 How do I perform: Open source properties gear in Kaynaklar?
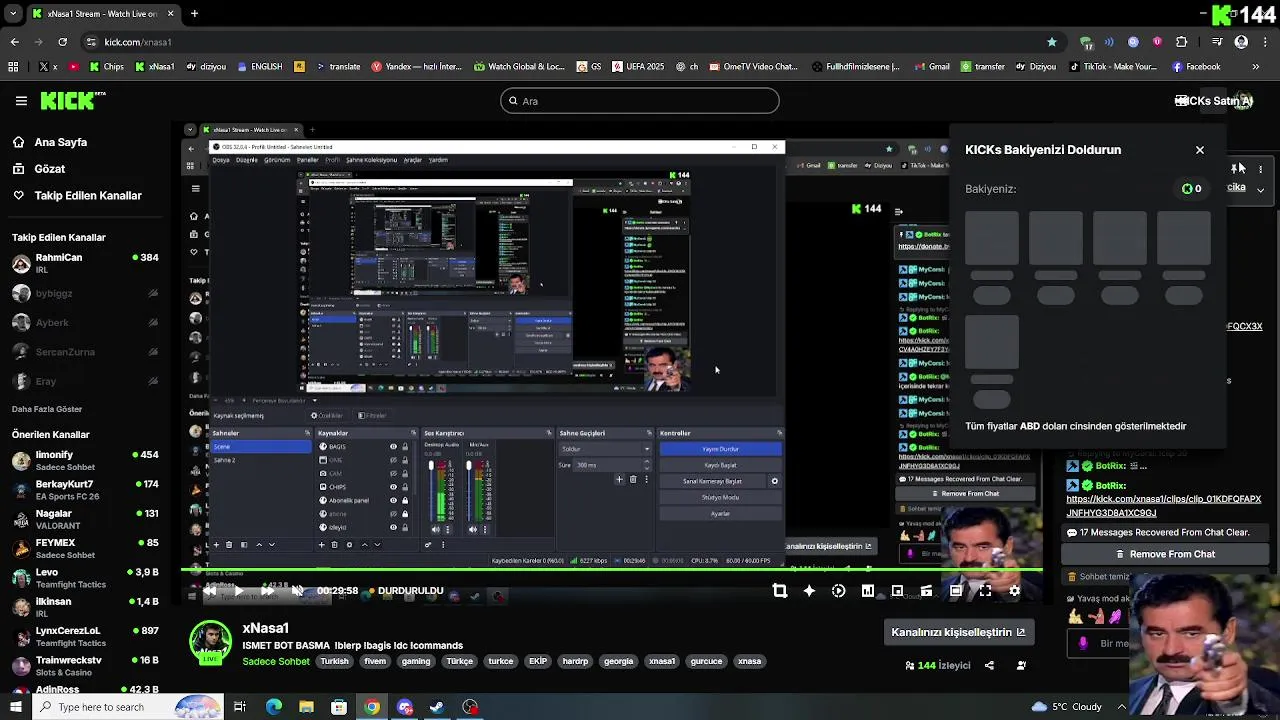pyautogui.click(x=349, y=545)
